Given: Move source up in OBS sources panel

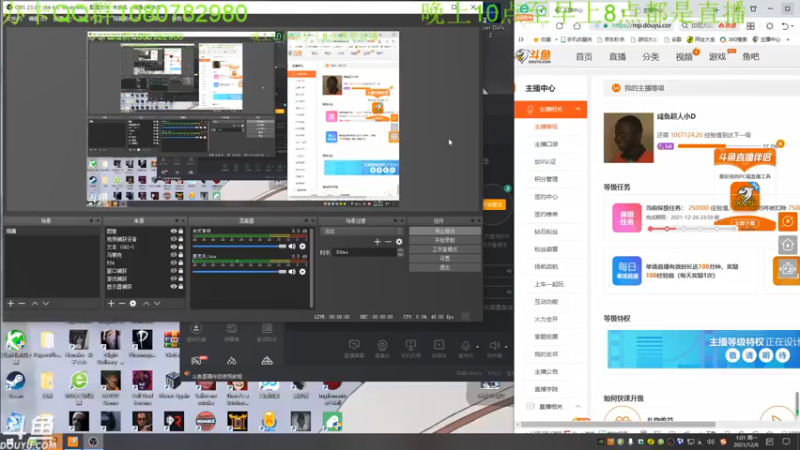Looking at the screenshot, I should click(x=146, y=304).
